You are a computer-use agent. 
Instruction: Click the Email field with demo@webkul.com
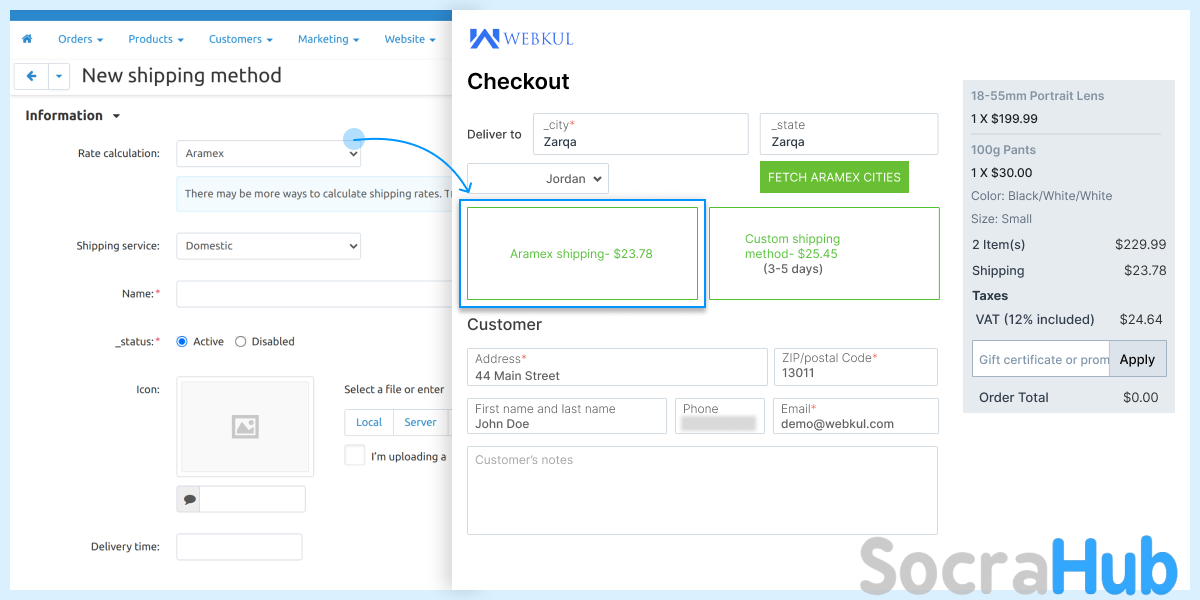click(x=856, y=416)
